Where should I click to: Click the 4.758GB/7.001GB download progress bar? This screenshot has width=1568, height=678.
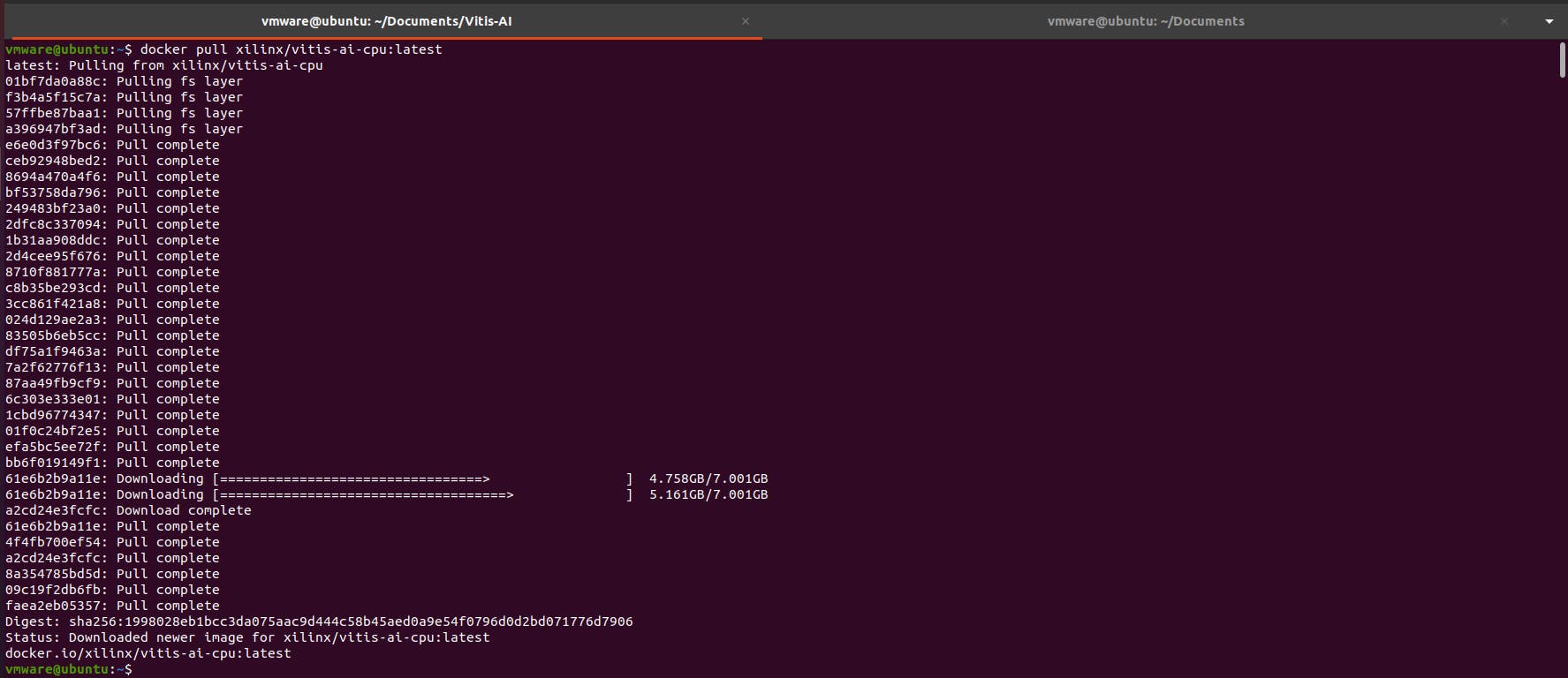tap(422, 478)
